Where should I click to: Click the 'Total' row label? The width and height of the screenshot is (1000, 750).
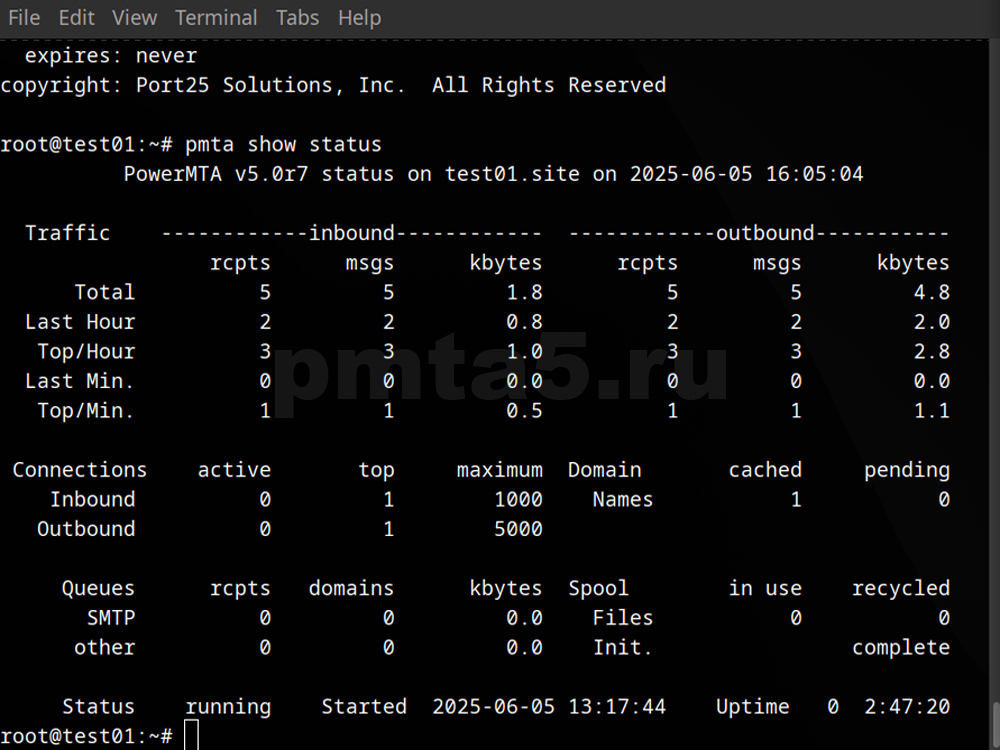pos(105,293)
